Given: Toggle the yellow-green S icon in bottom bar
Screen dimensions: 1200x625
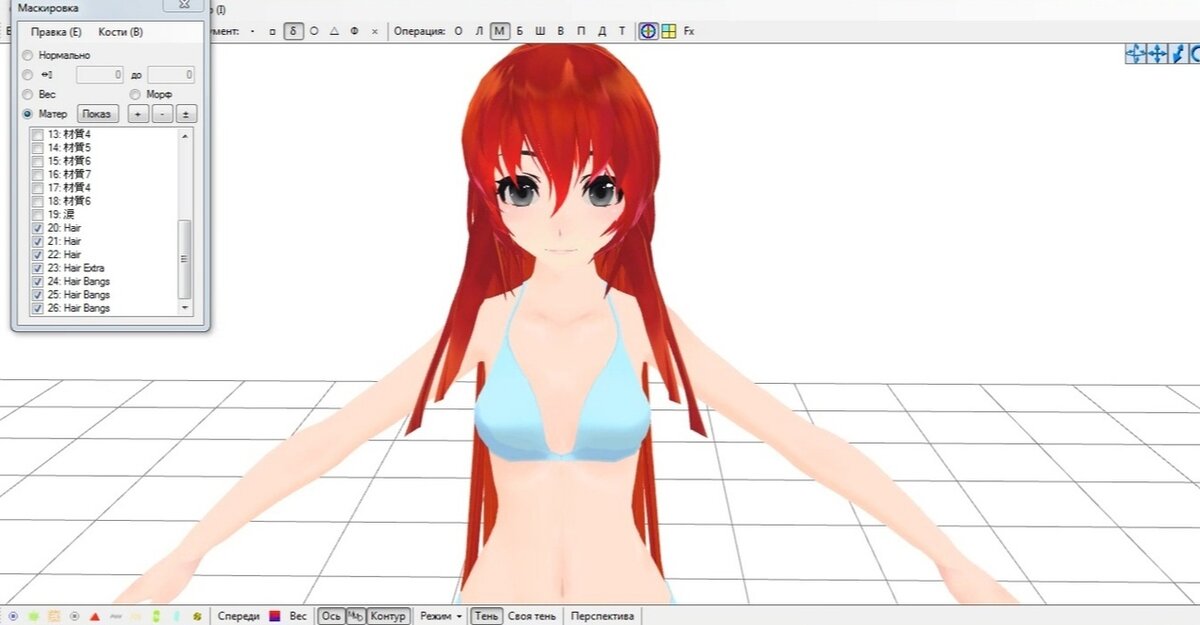Looking at the screenshot, I should (197, 616).
